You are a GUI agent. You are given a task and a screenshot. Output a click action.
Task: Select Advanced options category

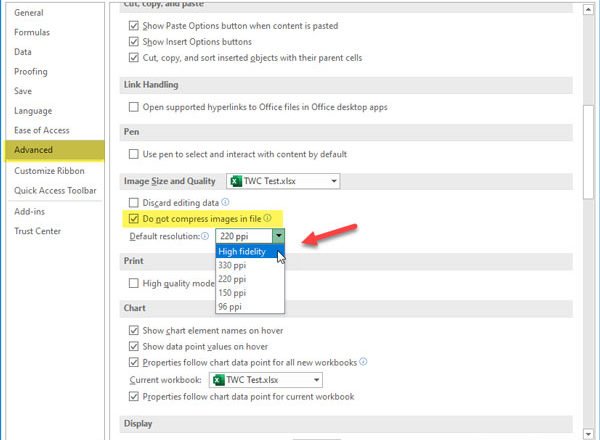[x=54, y=150]
